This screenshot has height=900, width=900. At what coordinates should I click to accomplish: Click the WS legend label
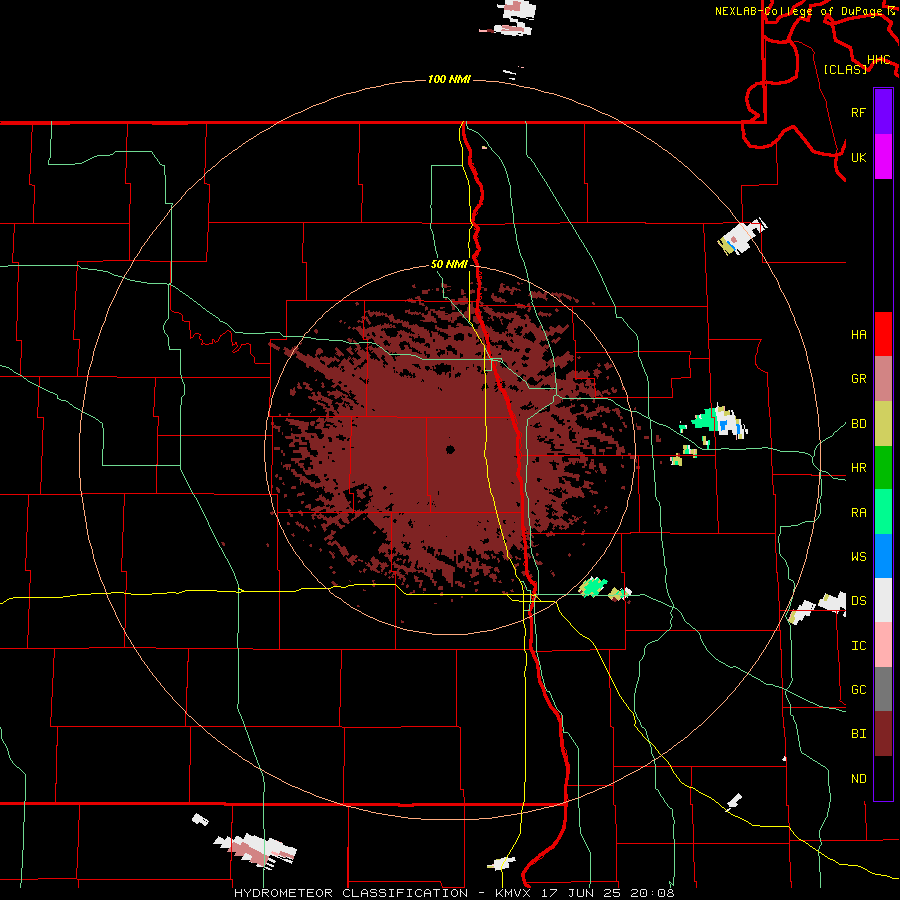pos(858,557)
